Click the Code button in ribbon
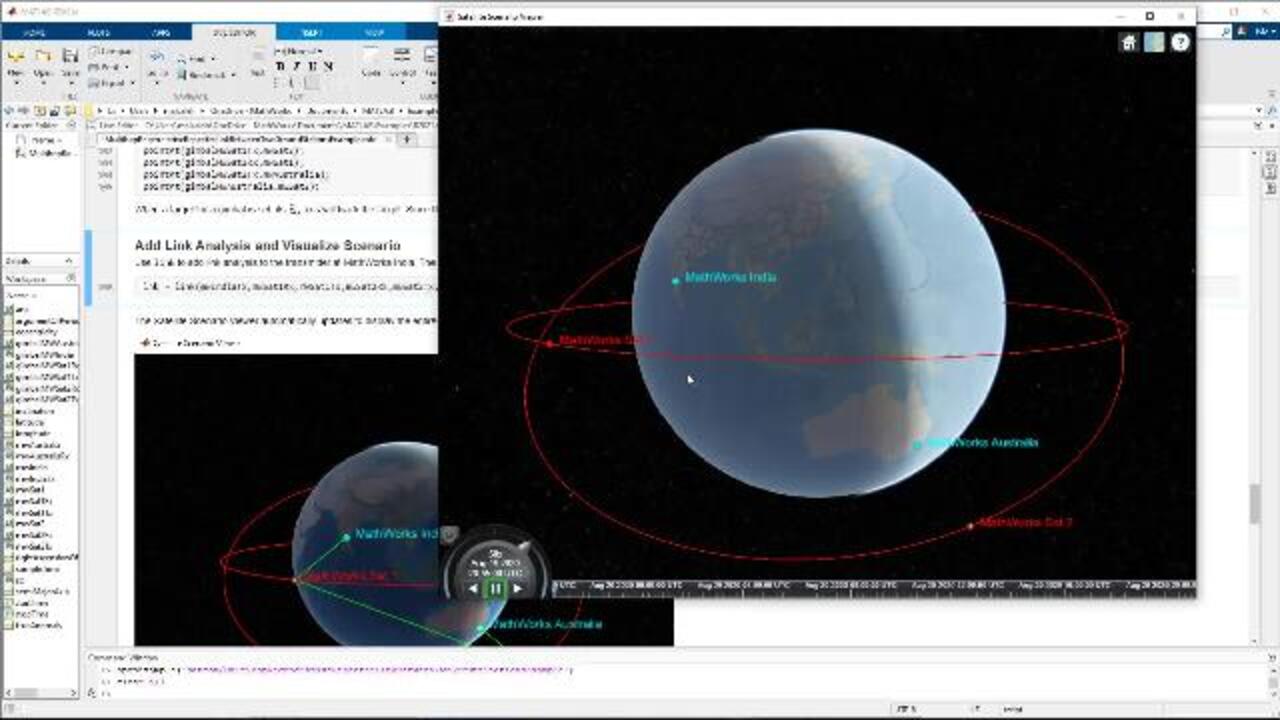 [371, 60]
